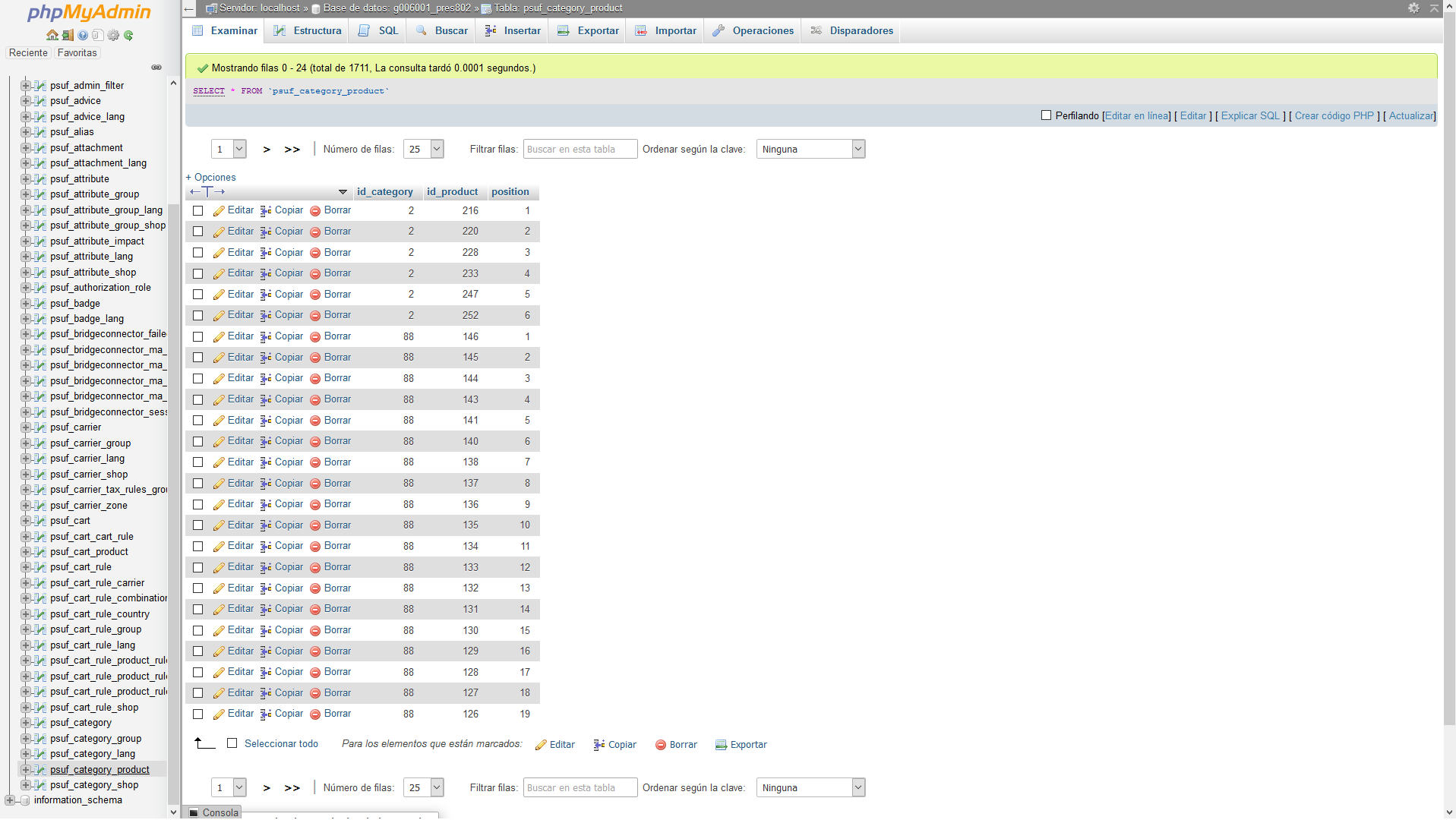Click collapse arrow icon at top right
This screenshot has width=1456, height=820.
tap(1434, 8)
